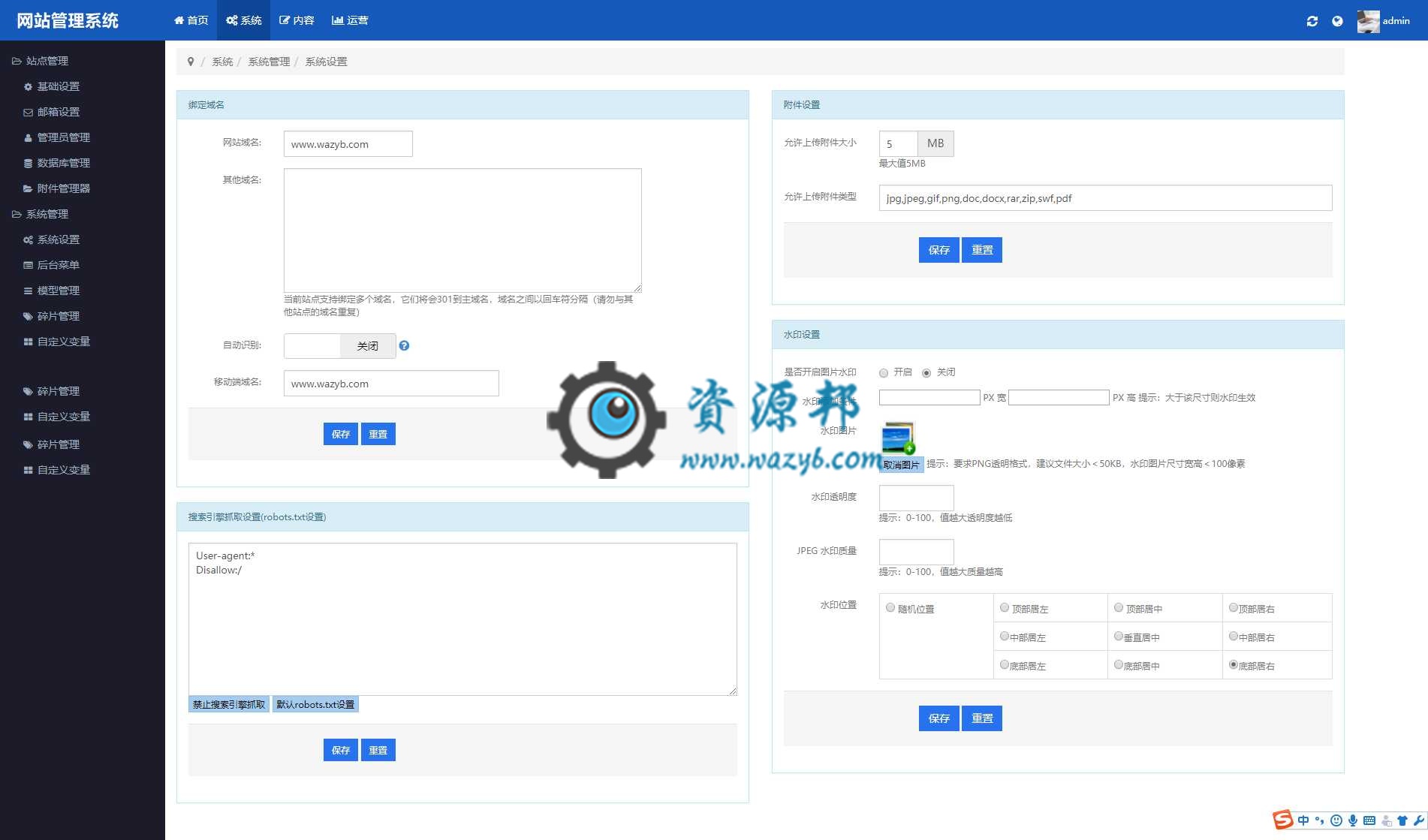Image resolution: width=1428 pixels, height=840 pixels.
Task: Save the 附件设置 panel
Action: (939, 250)
